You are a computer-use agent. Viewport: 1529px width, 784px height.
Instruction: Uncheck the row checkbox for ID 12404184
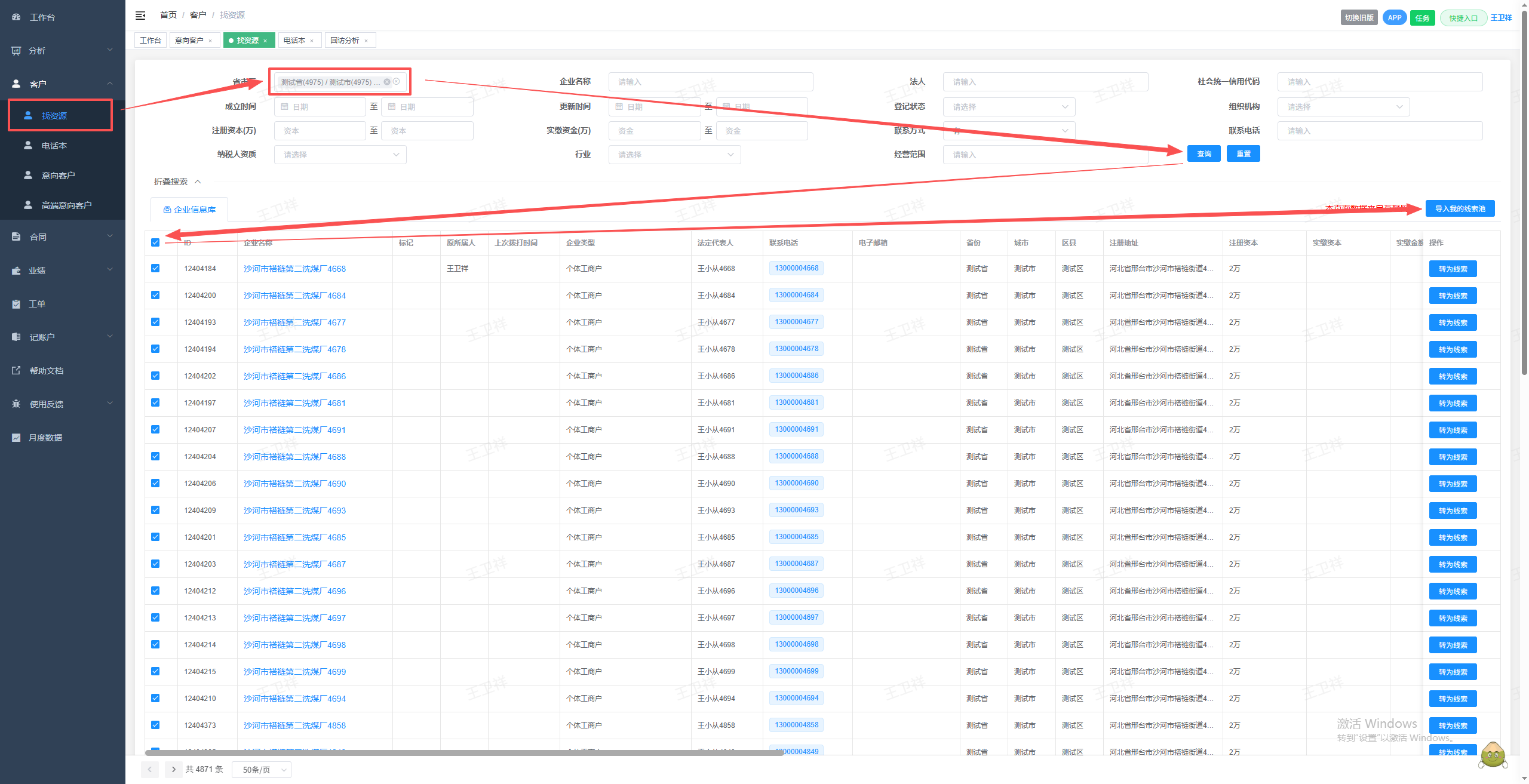click(x=155, y=268)
